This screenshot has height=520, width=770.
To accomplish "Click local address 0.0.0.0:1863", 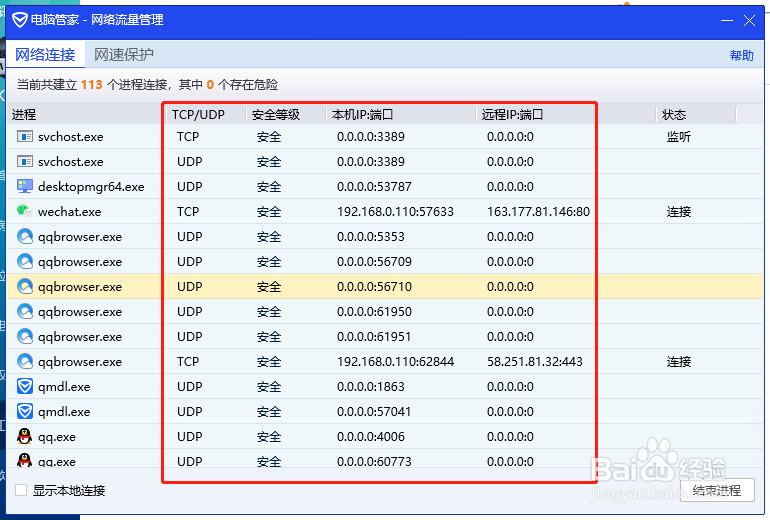I will pos(371,387).
